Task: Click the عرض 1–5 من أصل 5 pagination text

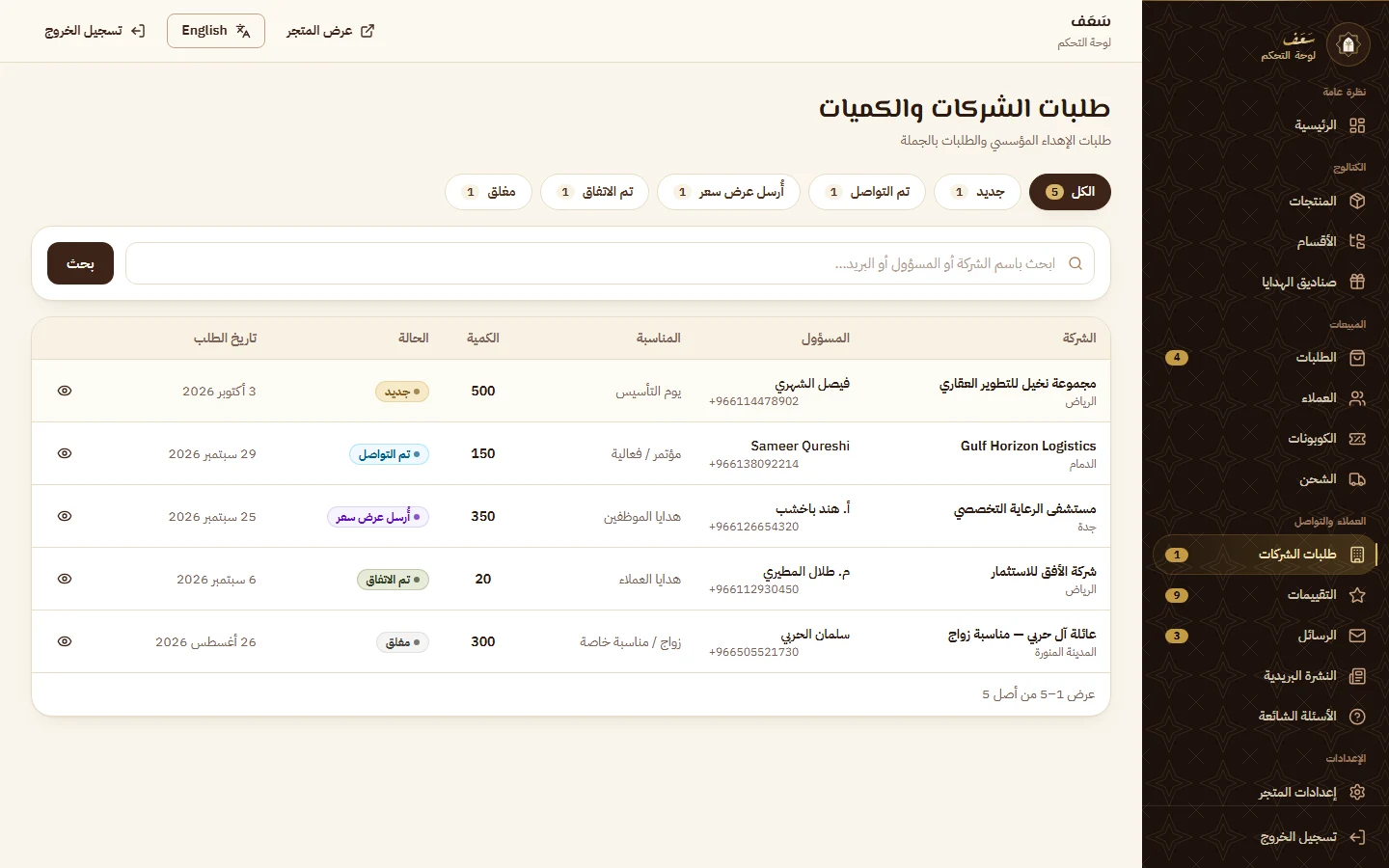Action: tap(1039, 693)
